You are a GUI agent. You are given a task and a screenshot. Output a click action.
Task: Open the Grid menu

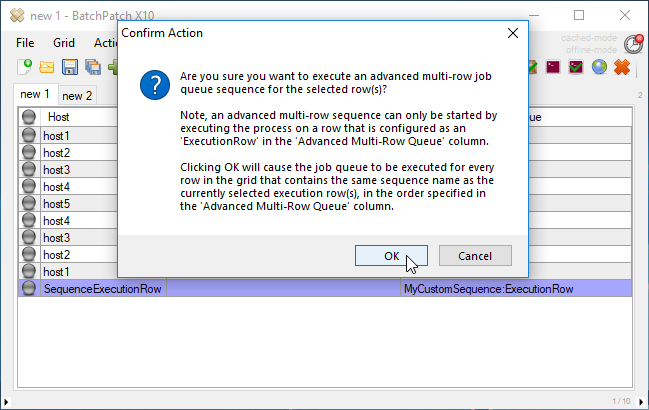(x=64, y=44)
